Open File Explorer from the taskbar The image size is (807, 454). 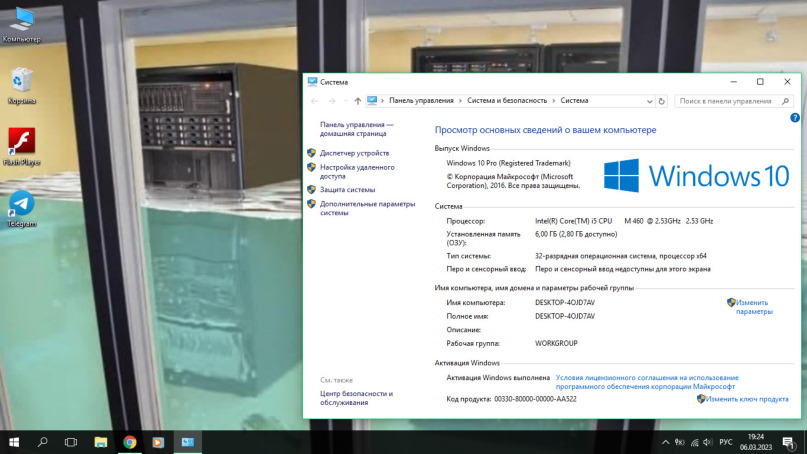coord(100,442)
